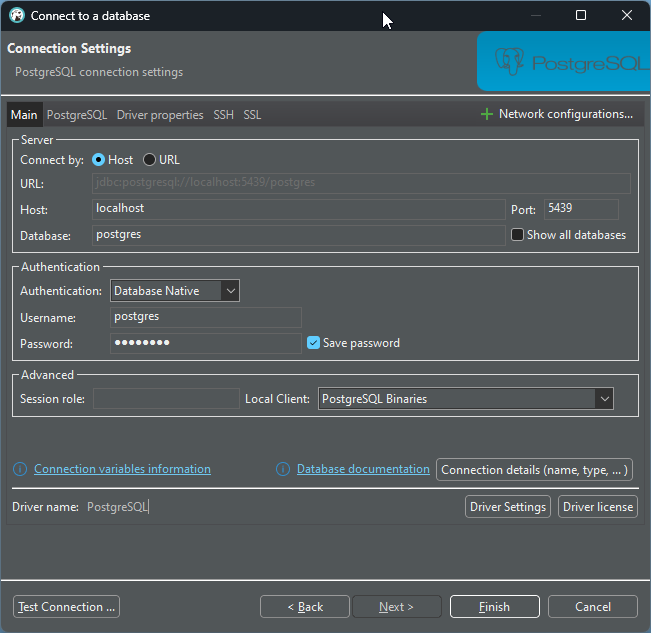Maximize the Connect to a database window

[581, 15]
